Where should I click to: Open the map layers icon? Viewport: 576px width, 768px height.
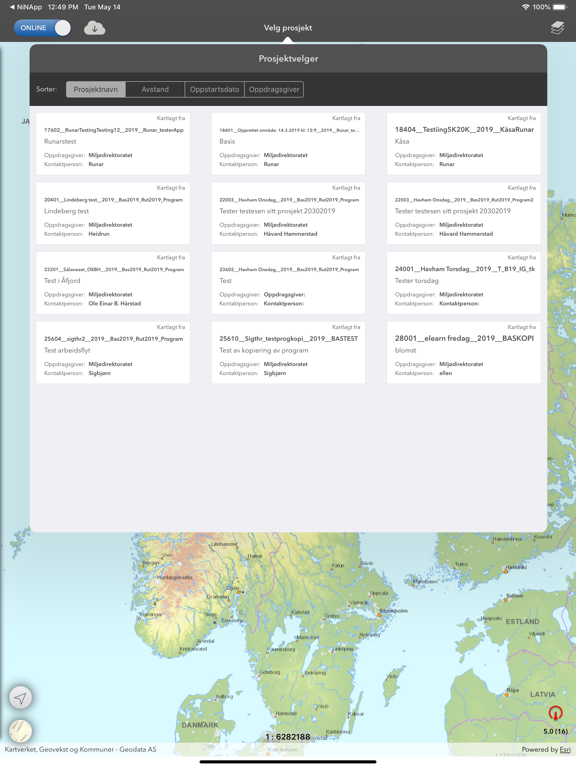click(x=557, y=28)
